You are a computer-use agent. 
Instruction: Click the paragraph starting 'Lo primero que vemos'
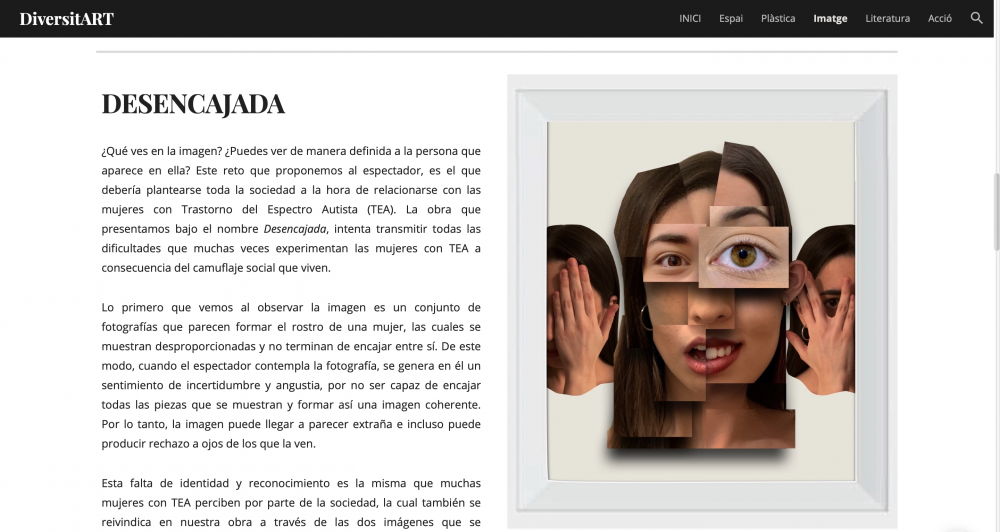tap(291, 374)
